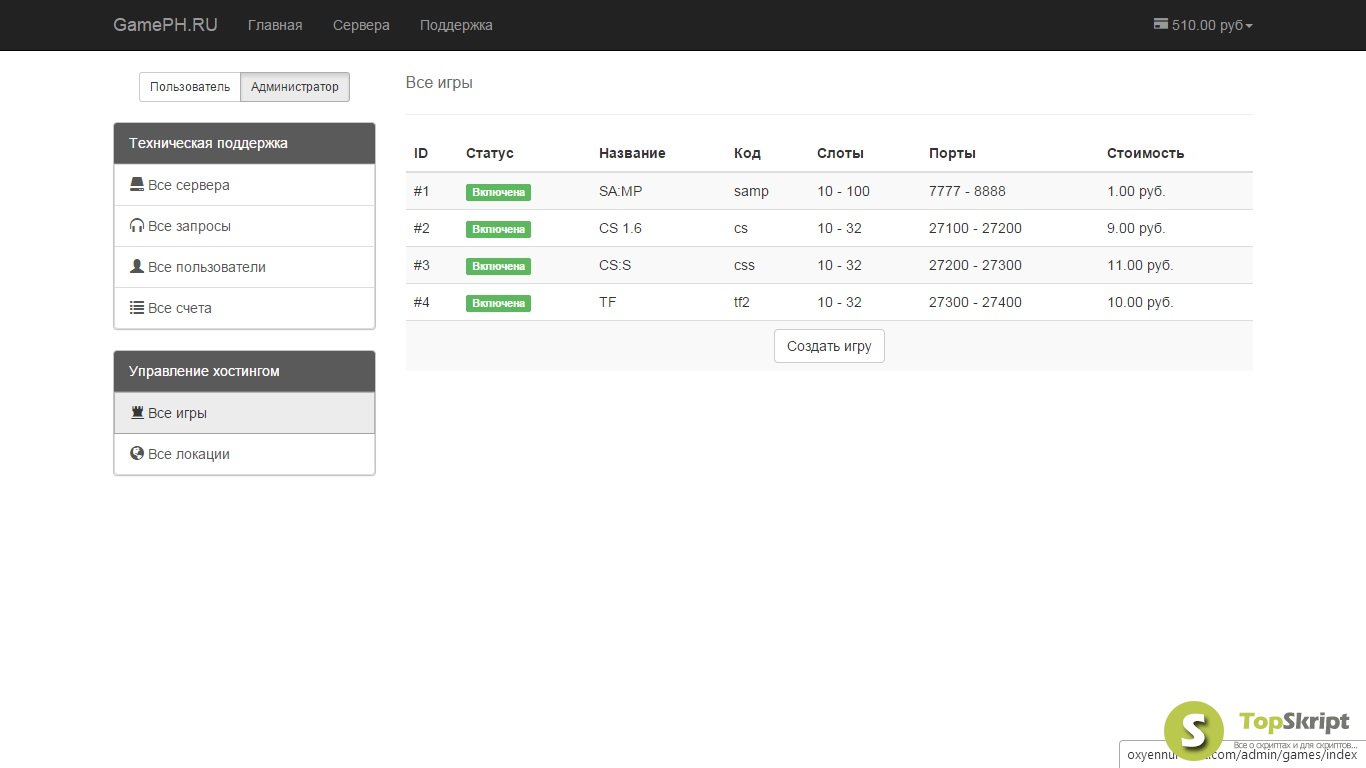Click the Техническая поддержка panel heading
The height and width of the screenshot is (768, 1366).
245,143
